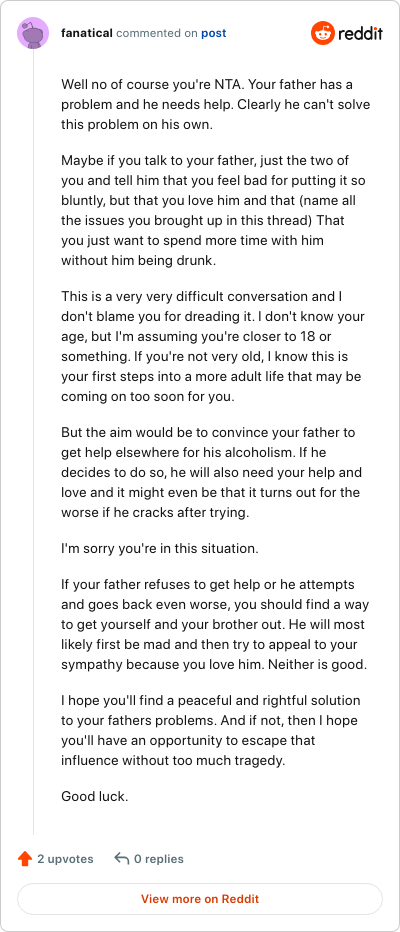Click the line "I'm sorry you're in this situation."
The width and height of the screenshot is (400, 932).
point(160,549)
